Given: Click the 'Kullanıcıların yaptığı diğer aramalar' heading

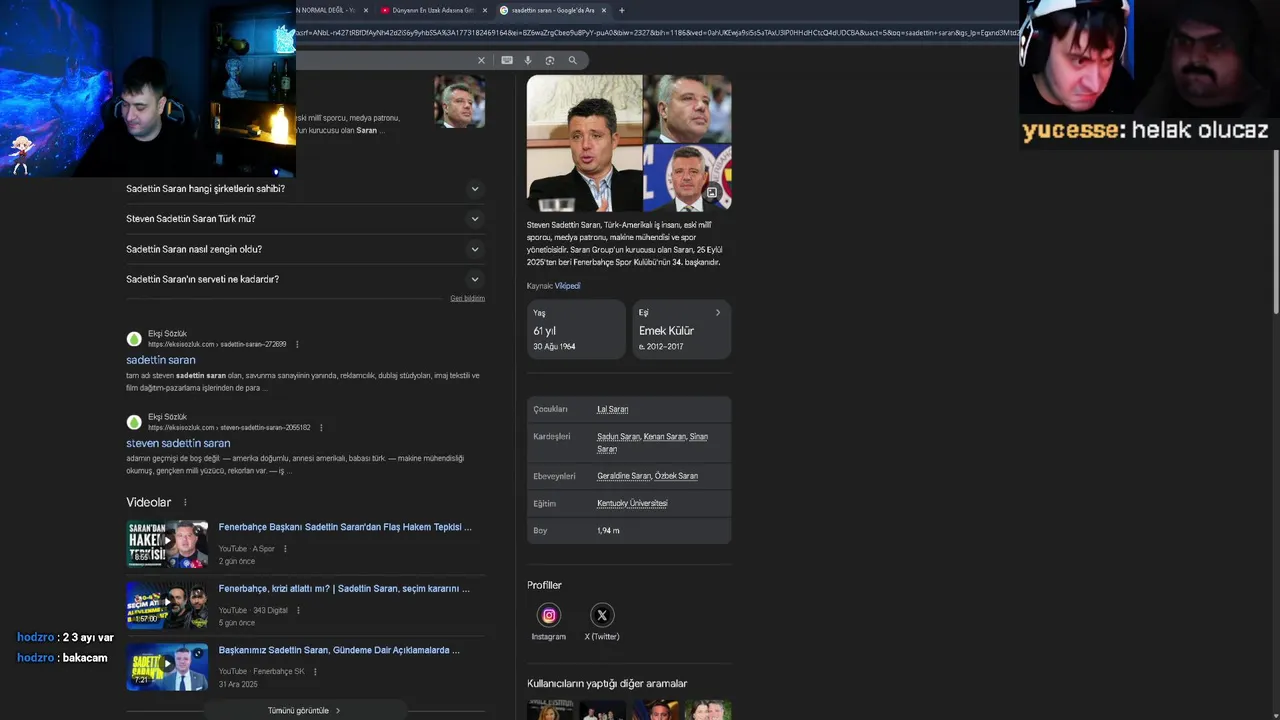Looking at the screenshot, I should click(x=607, y=684).
